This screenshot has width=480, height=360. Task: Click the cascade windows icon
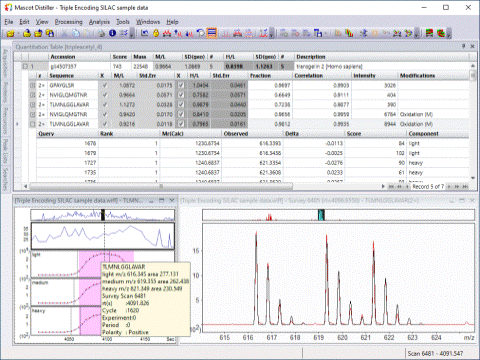point(441,33)
